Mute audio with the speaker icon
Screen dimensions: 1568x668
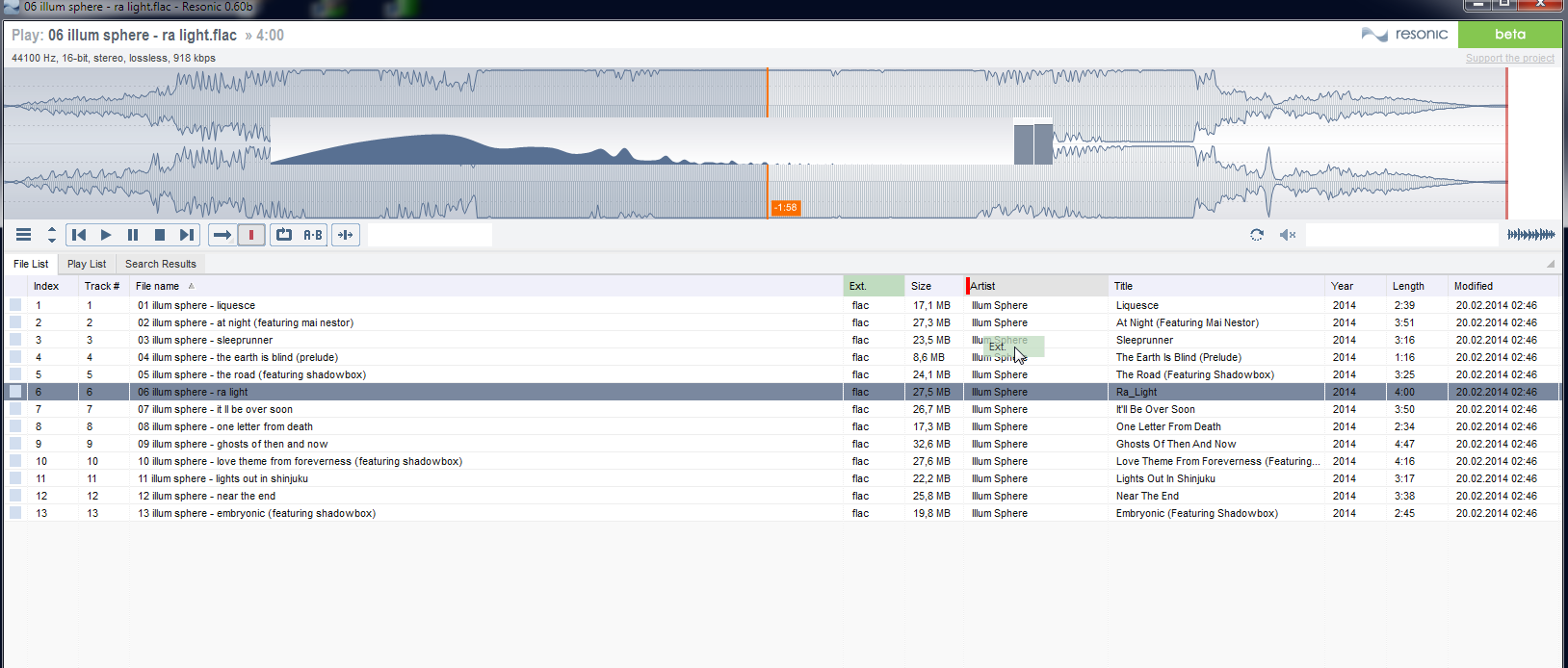(1287, 235)
